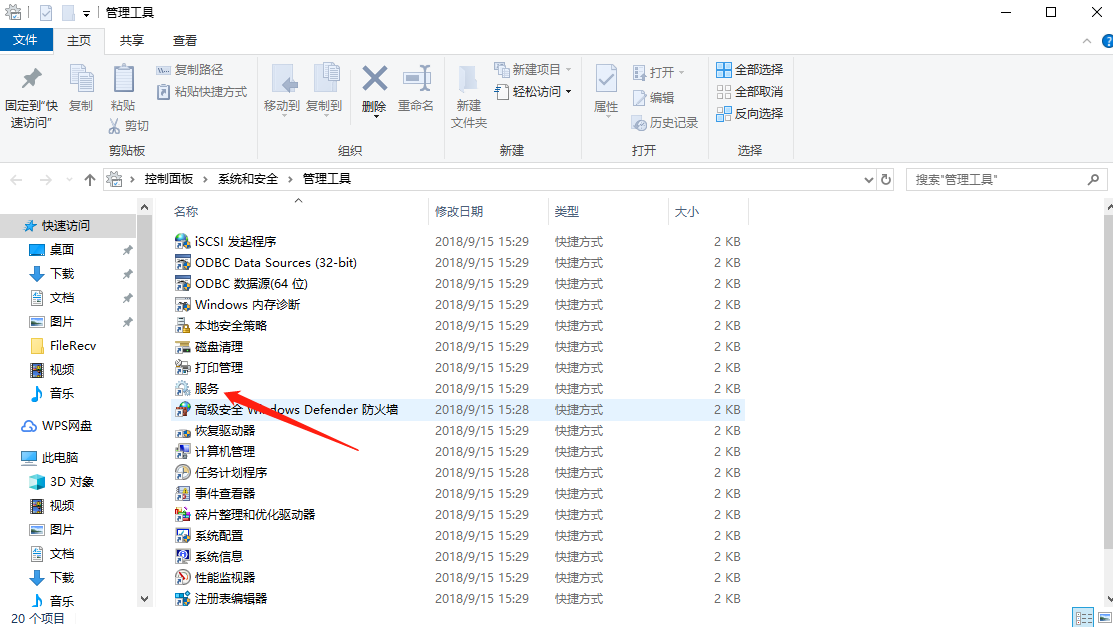This screenshot has height=627, width=1113.
Task: Click the Pin to Quick Access icon
Action: click(x=32, y=80)
